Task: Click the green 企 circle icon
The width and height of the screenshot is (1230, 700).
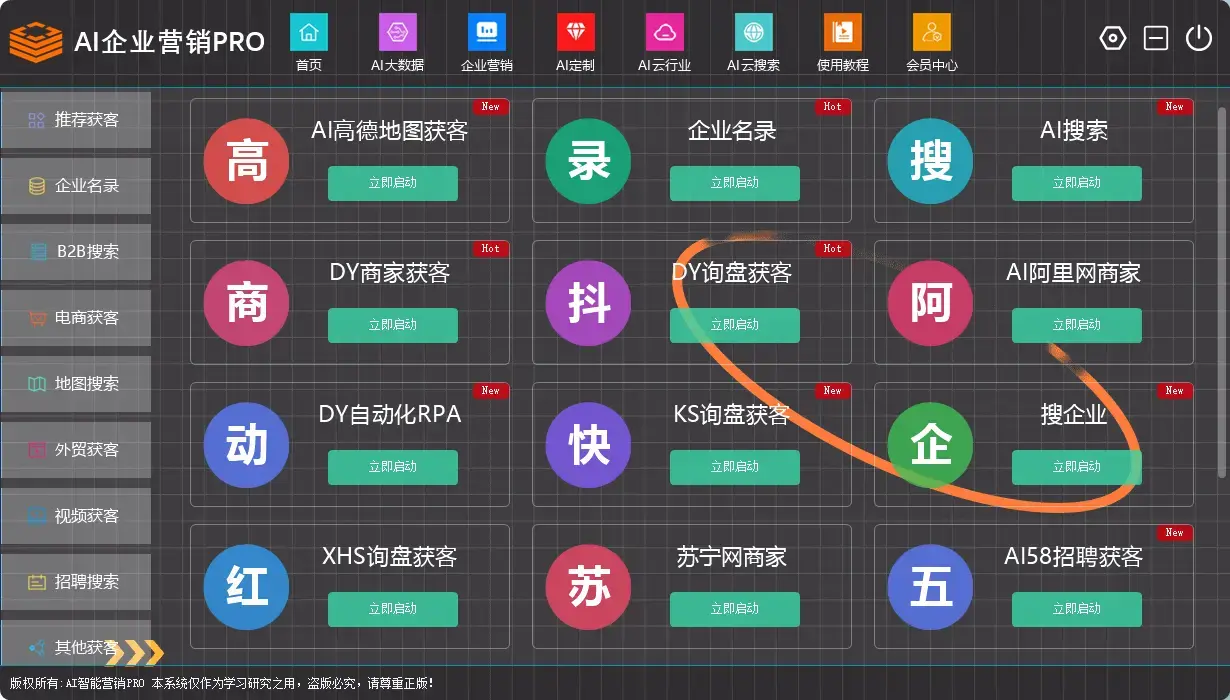Action: point(930,445)
